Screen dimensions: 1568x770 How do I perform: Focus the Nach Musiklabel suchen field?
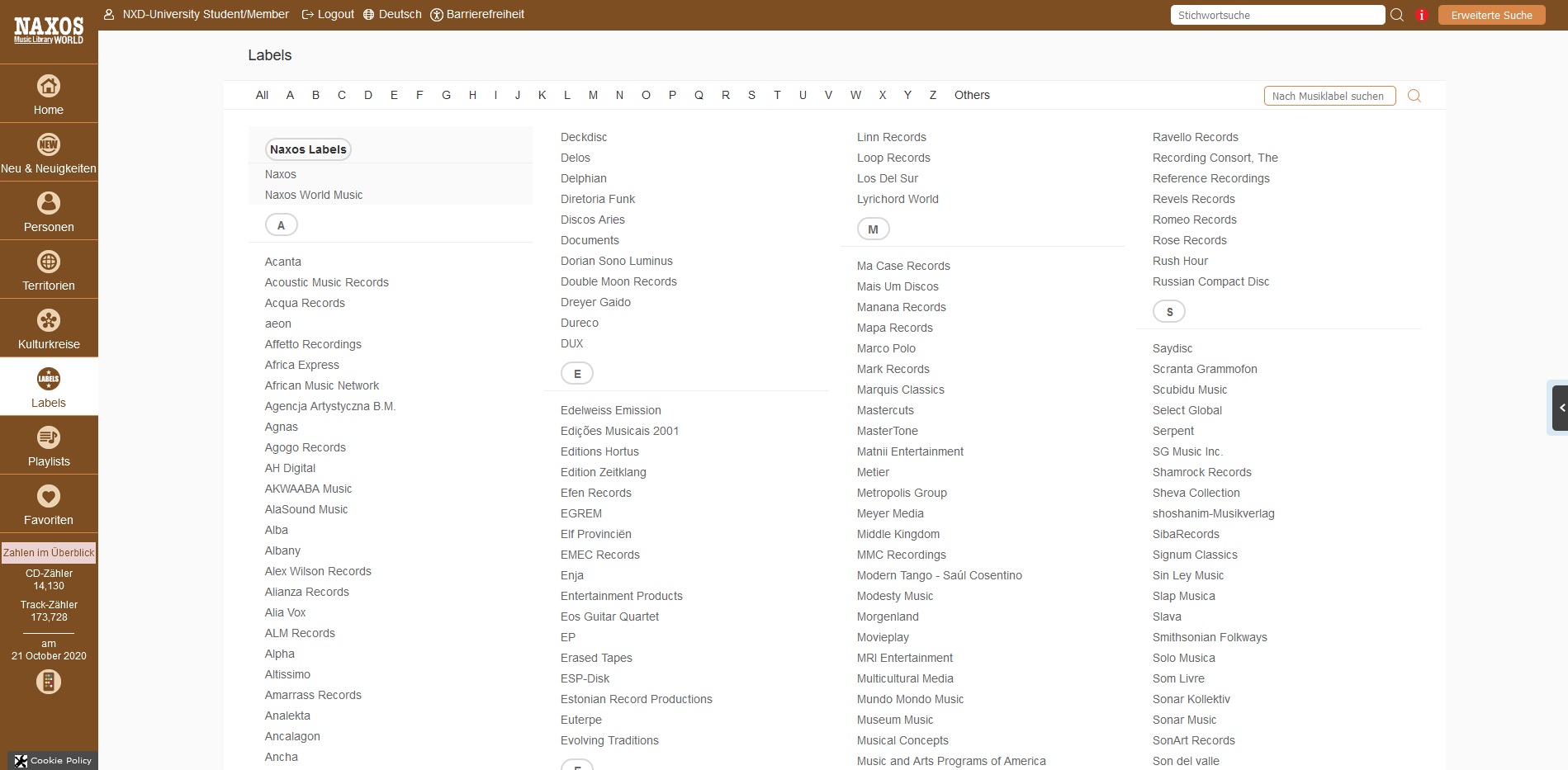[1329, 96]
